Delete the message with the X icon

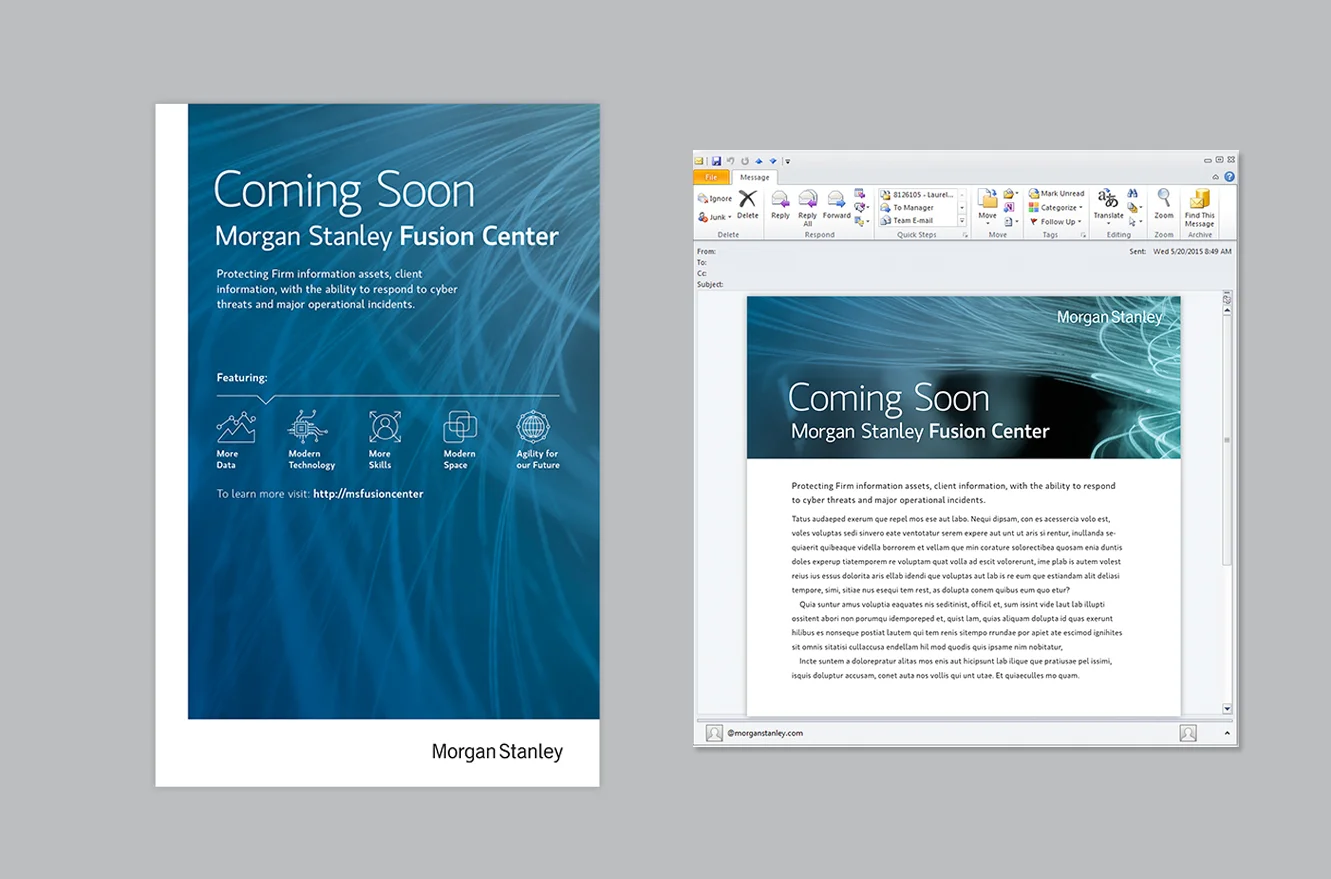click(x=748, y=205)
